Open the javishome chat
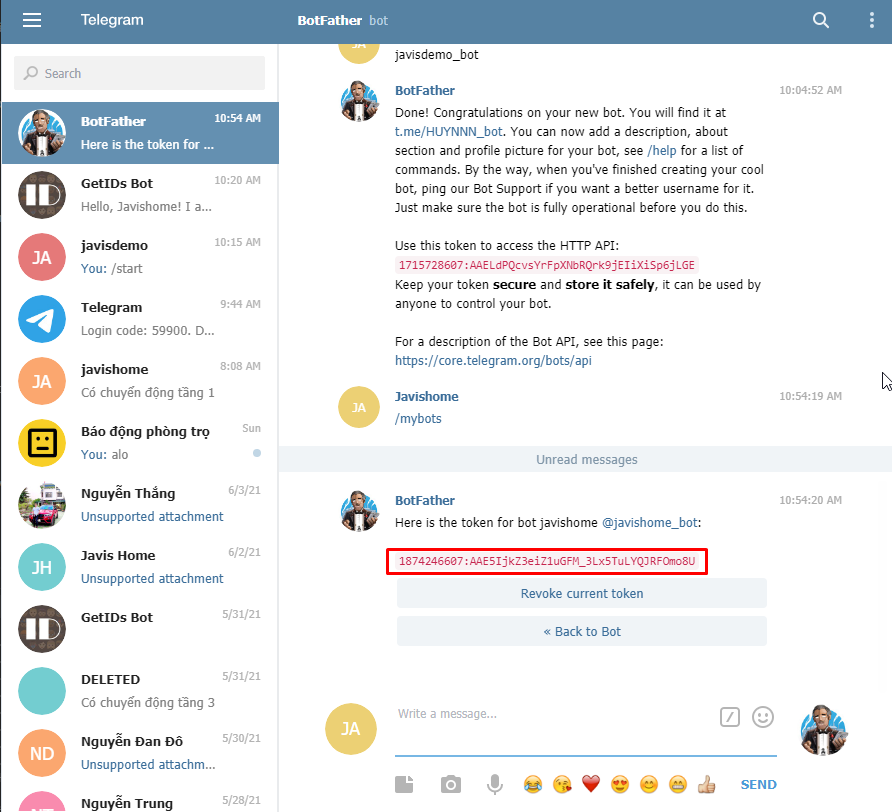This screenshot has width=892, height=812. point(140,381)
